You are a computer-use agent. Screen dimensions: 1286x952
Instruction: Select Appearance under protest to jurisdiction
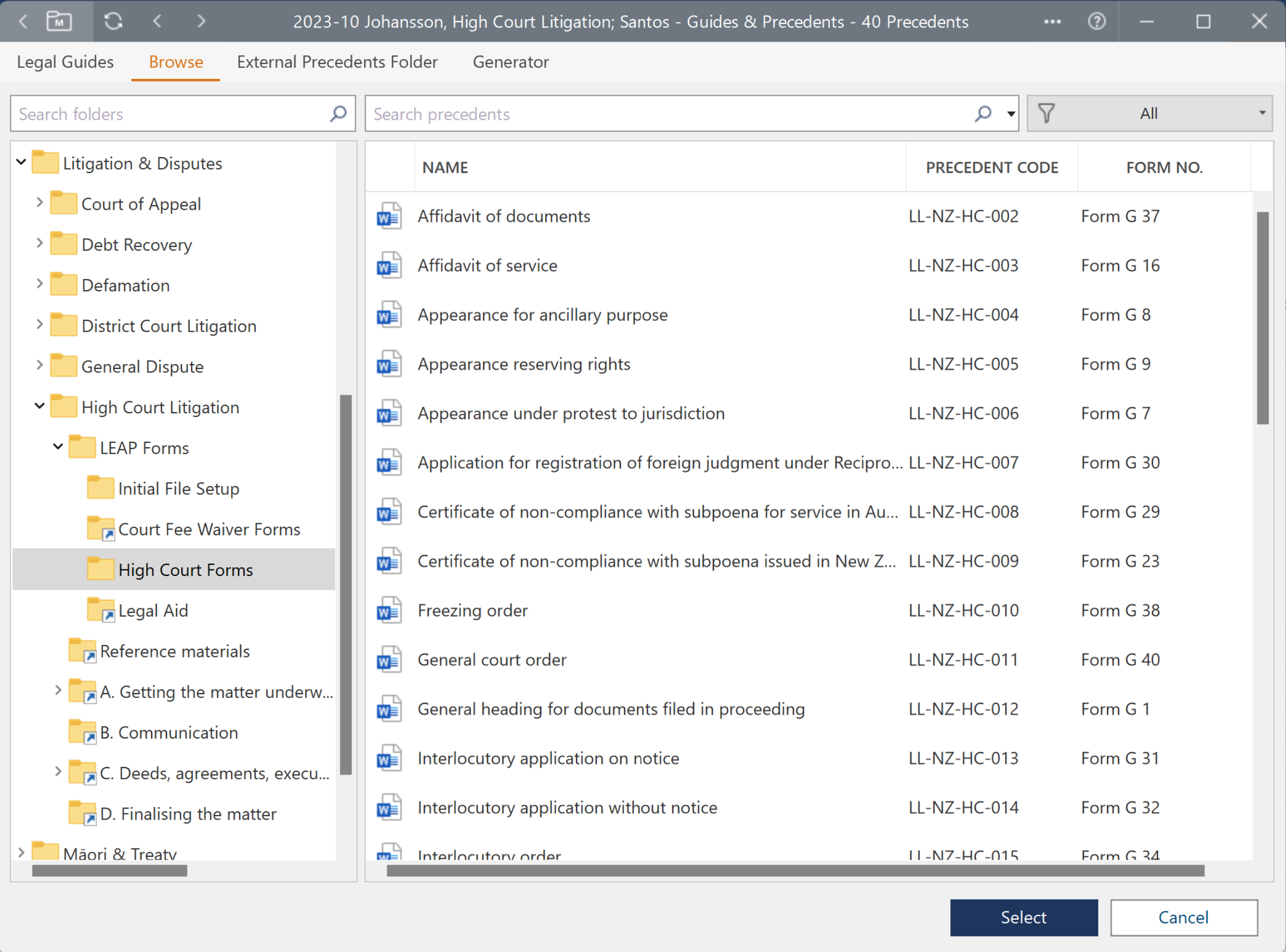click(x=571, y=413)
